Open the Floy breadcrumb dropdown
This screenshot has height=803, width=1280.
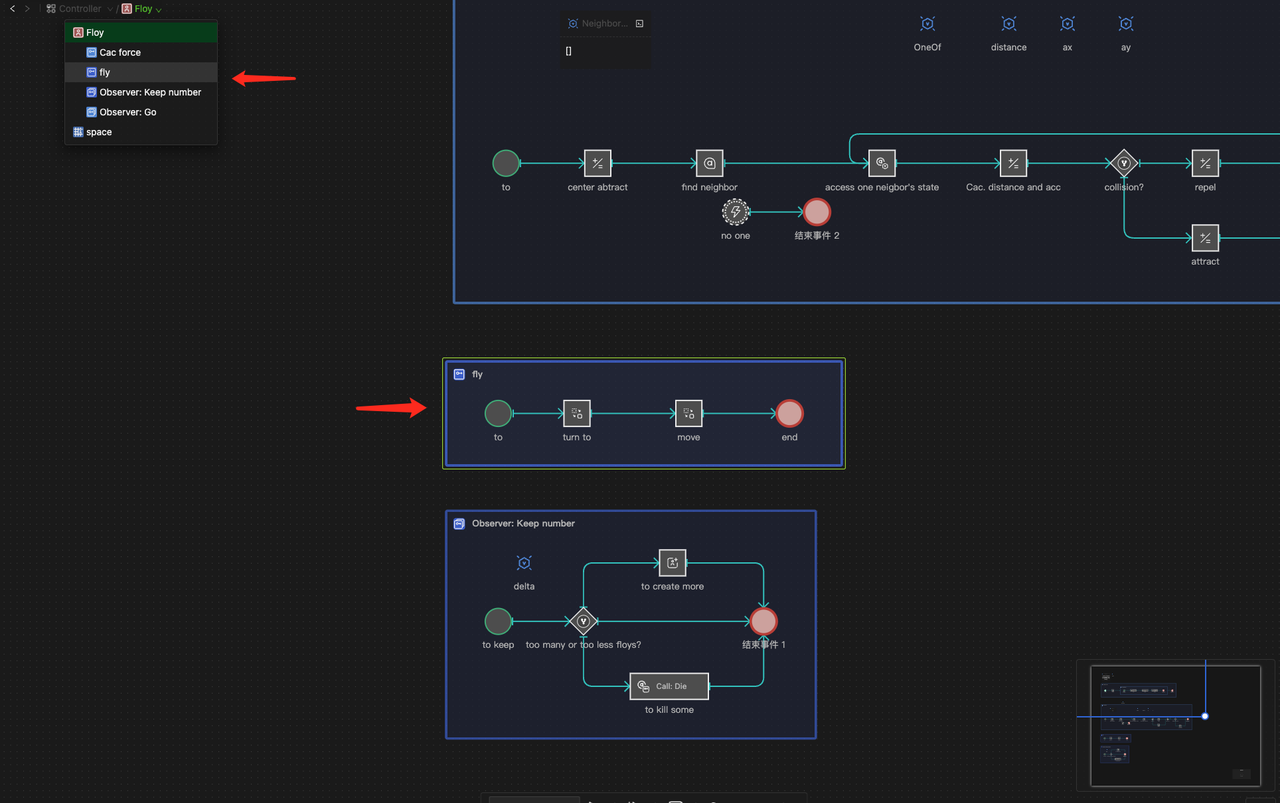tap(142, 9)
